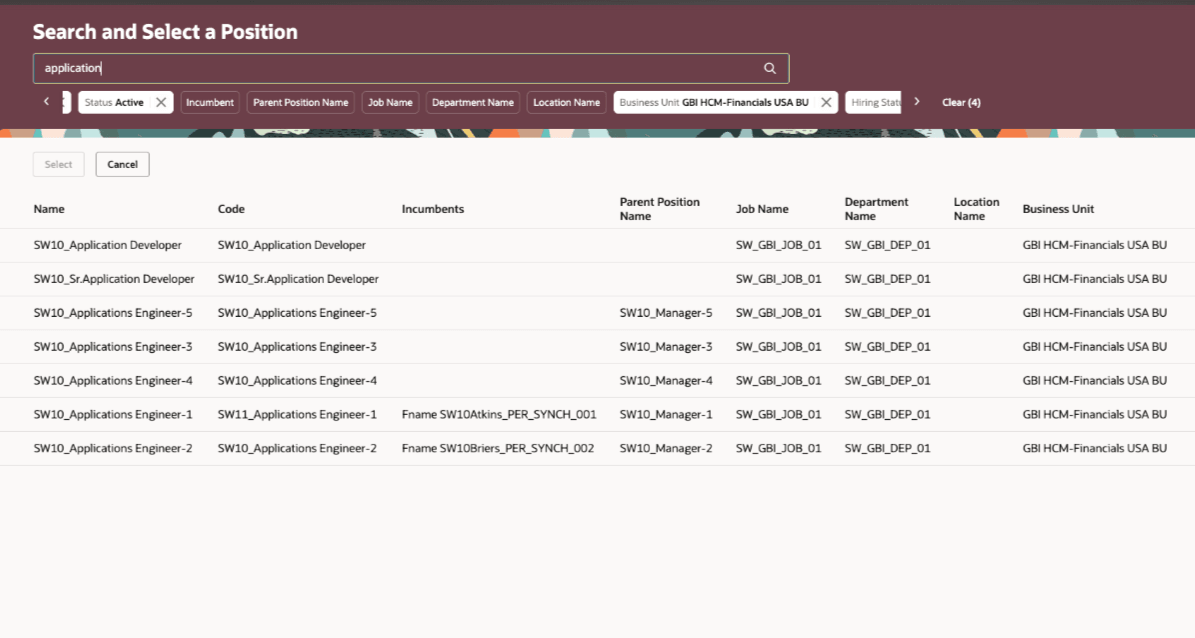Click the Name column header
The height and width of the screenshot is (638, 1195).
pyautogui.click(x=49, y=209)
